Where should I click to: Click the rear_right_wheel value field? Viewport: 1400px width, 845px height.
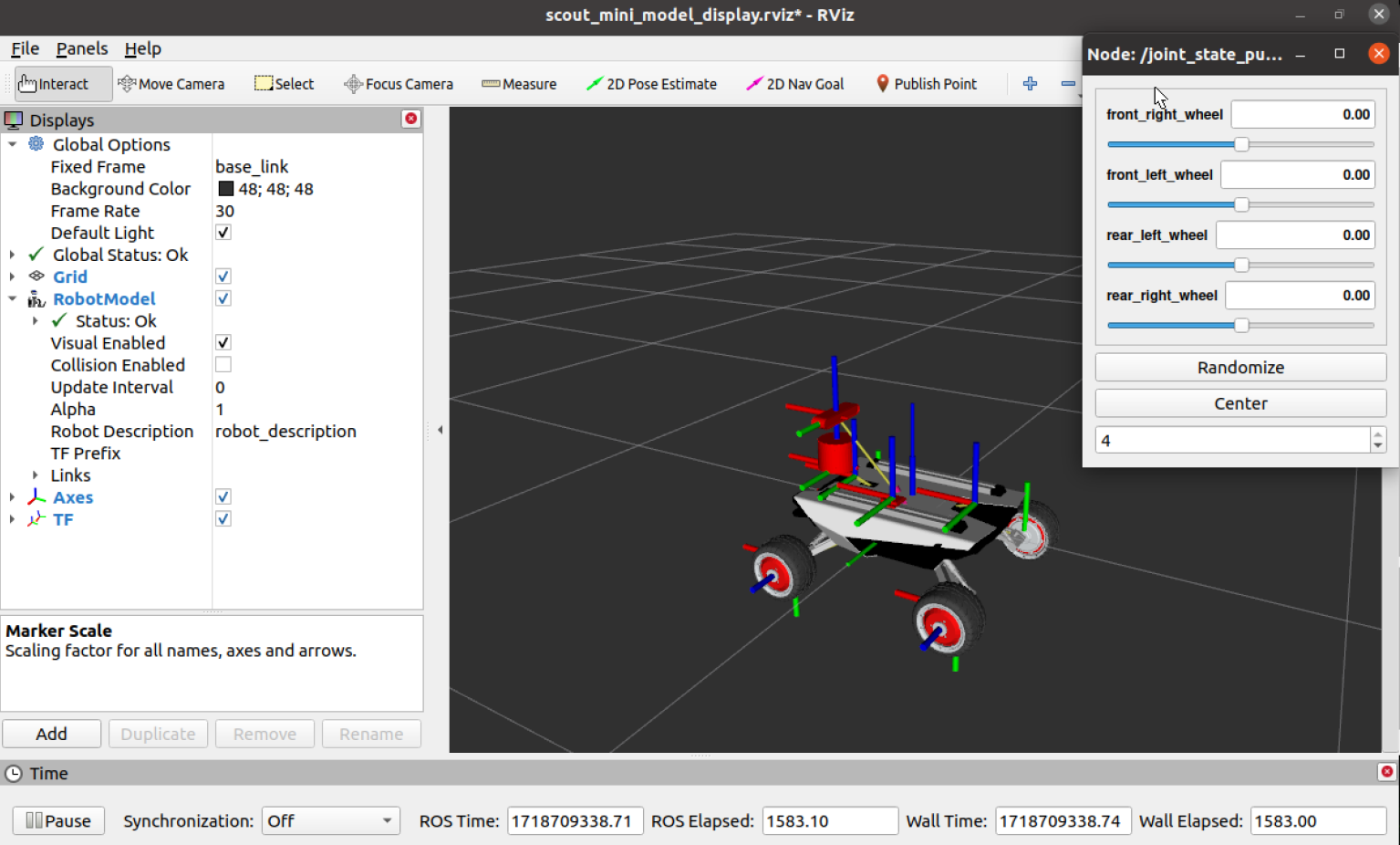(1300, 295)
